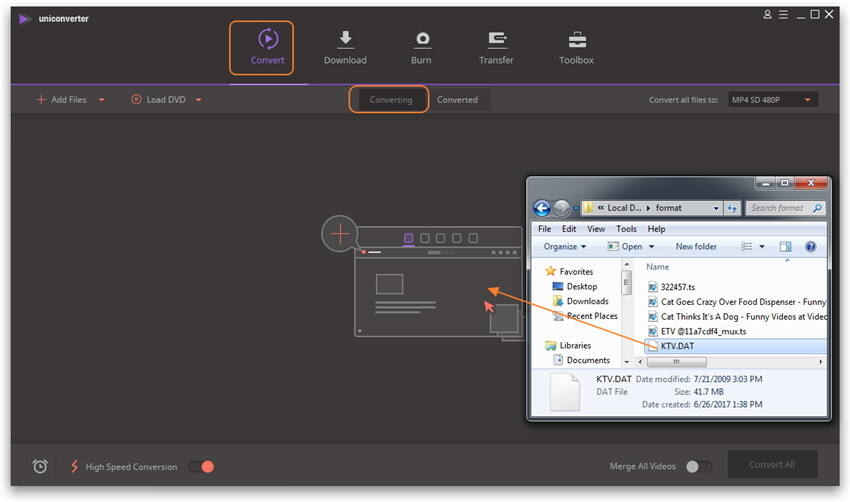The width and height of the screenshot is (850, 502).
Task: Click the Convert All button
Action: click(x=772, y=465)
